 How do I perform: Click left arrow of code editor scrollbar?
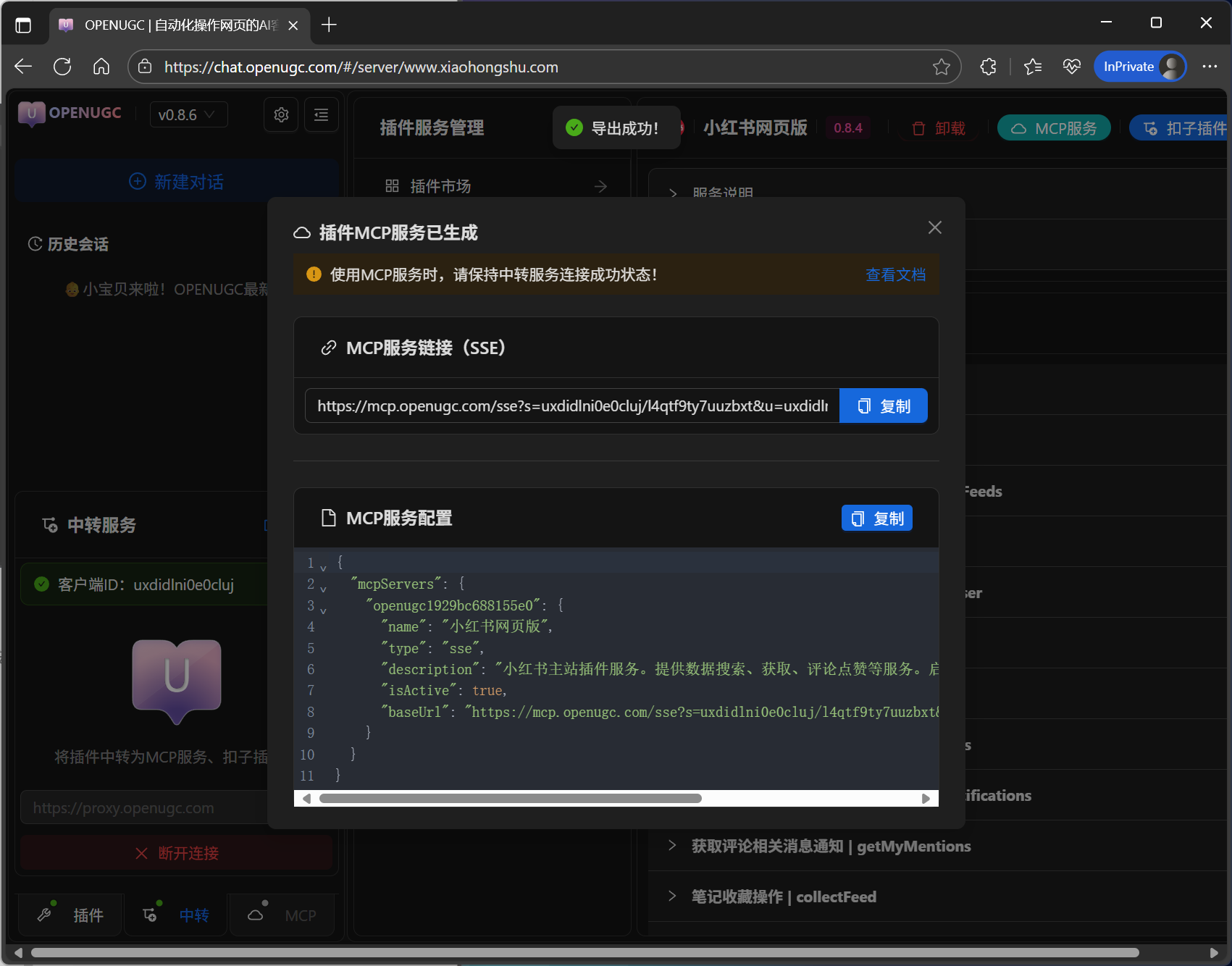pos(306,798)
